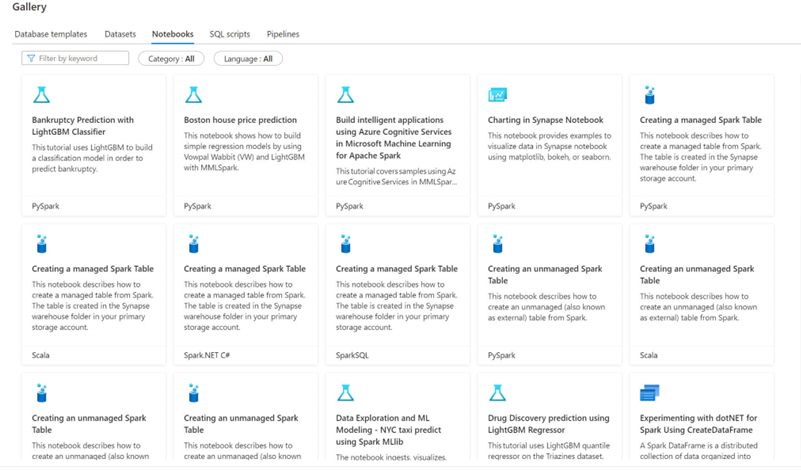
Task: Open Experimenting with dotNET for Spark title
Action: click(698, 424)
